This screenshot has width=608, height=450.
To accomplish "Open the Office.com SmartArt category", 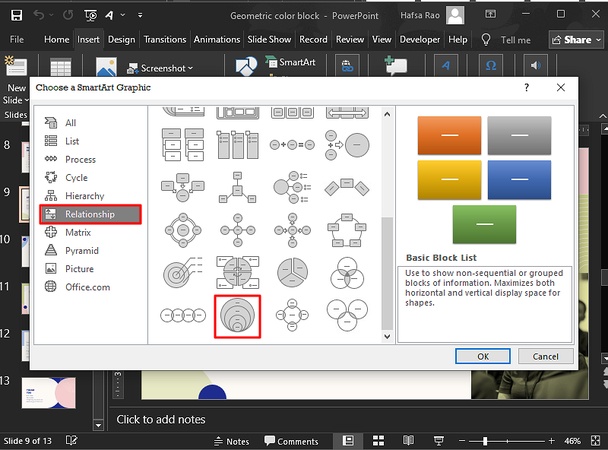I will coord(87,287).
